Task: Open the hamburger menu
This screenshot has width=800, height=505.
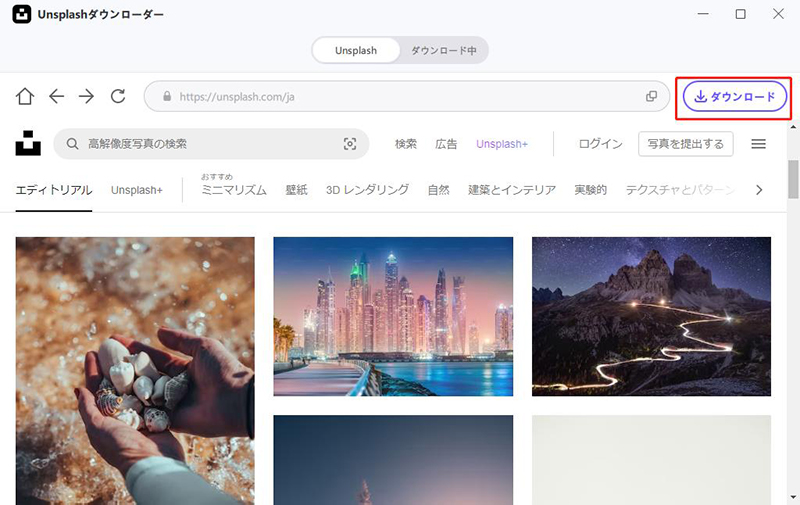Action: tap(758, 144)
